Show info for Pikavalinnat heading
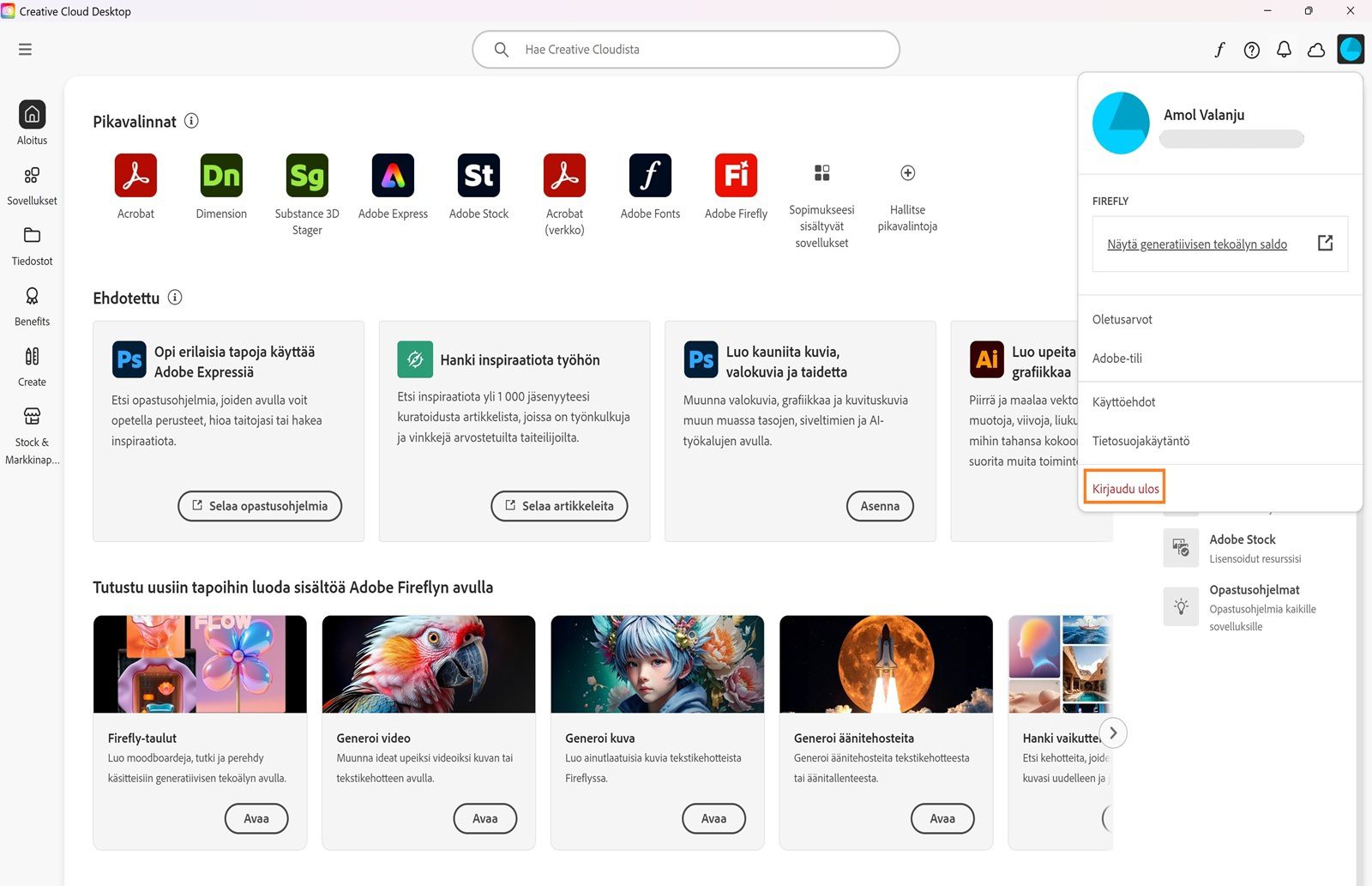This screenshot has width=1372, height=886. pos(191,121)
